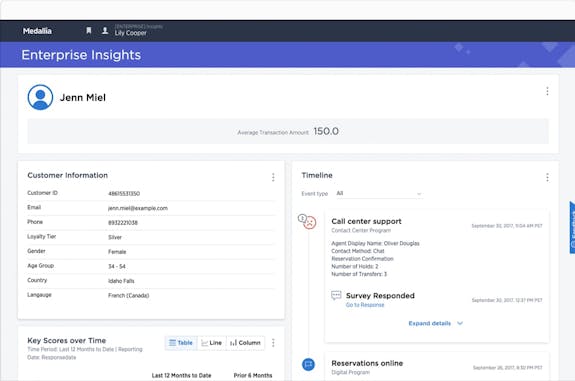The image size is (575, 381).
Task: Click email jenn.miel@example.com
Action: tap(138, 208)
